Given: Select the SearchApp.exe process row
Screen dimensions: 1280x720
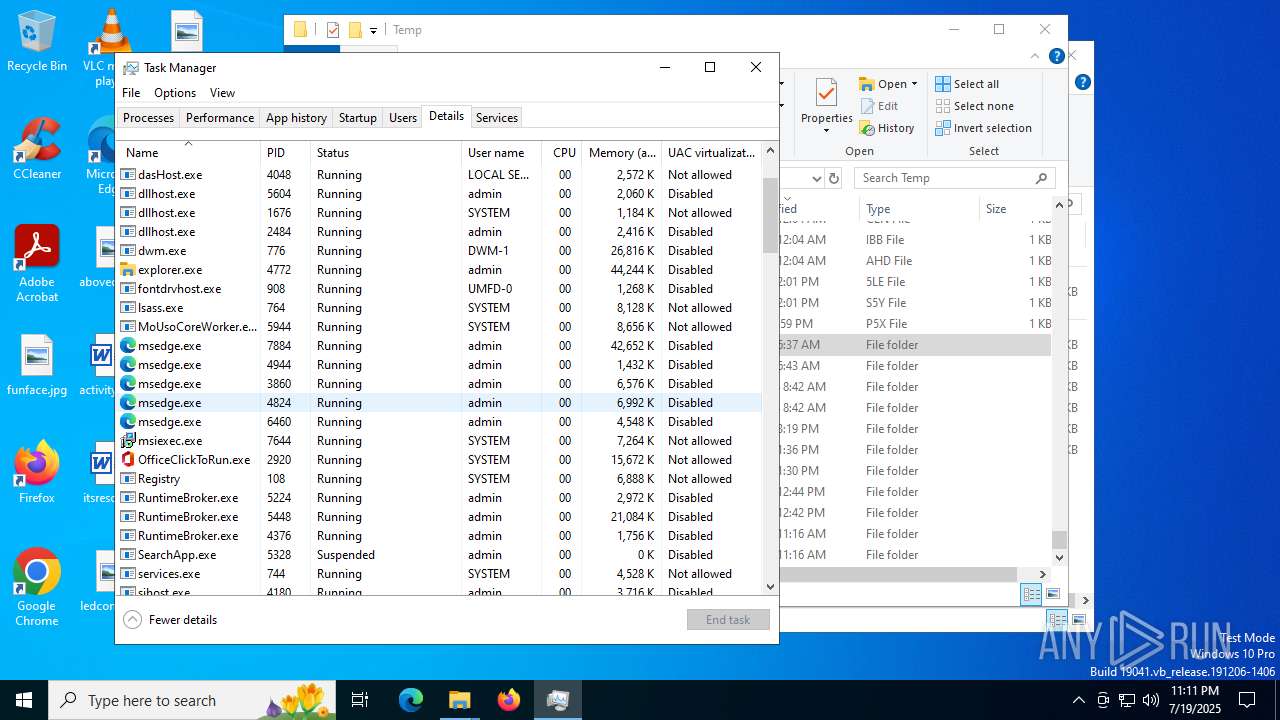Looking at the screenshot, I should (439, 555).
